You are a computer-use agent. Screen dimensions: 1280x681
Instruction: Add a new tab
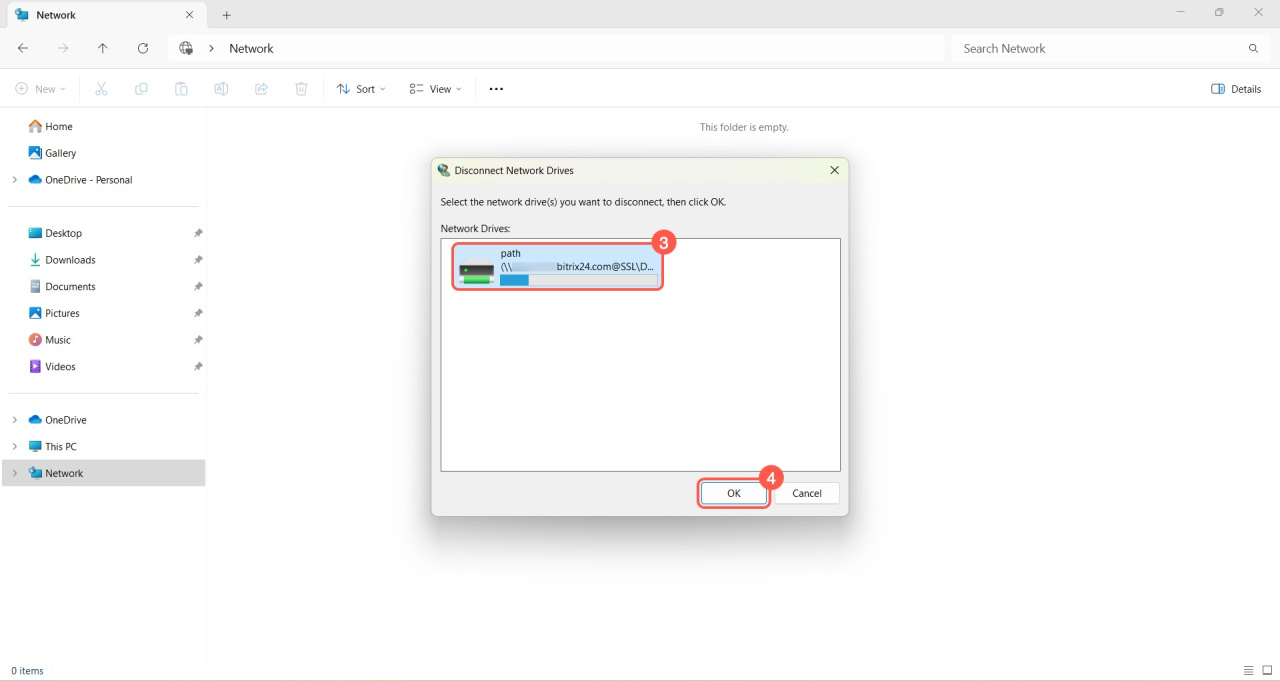coord(227,15)
